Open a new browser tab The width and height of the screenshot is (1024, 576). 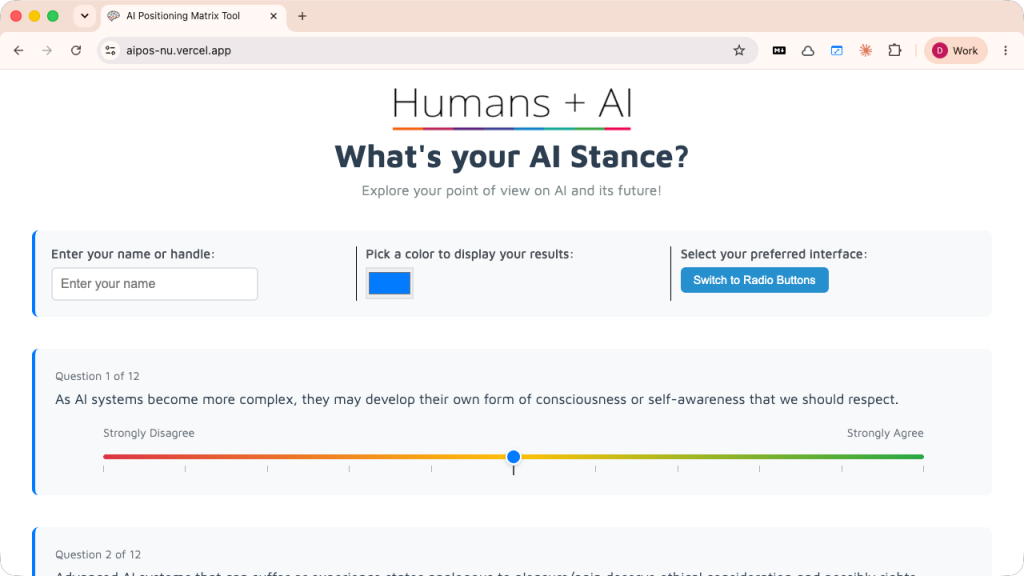point(302,16)
